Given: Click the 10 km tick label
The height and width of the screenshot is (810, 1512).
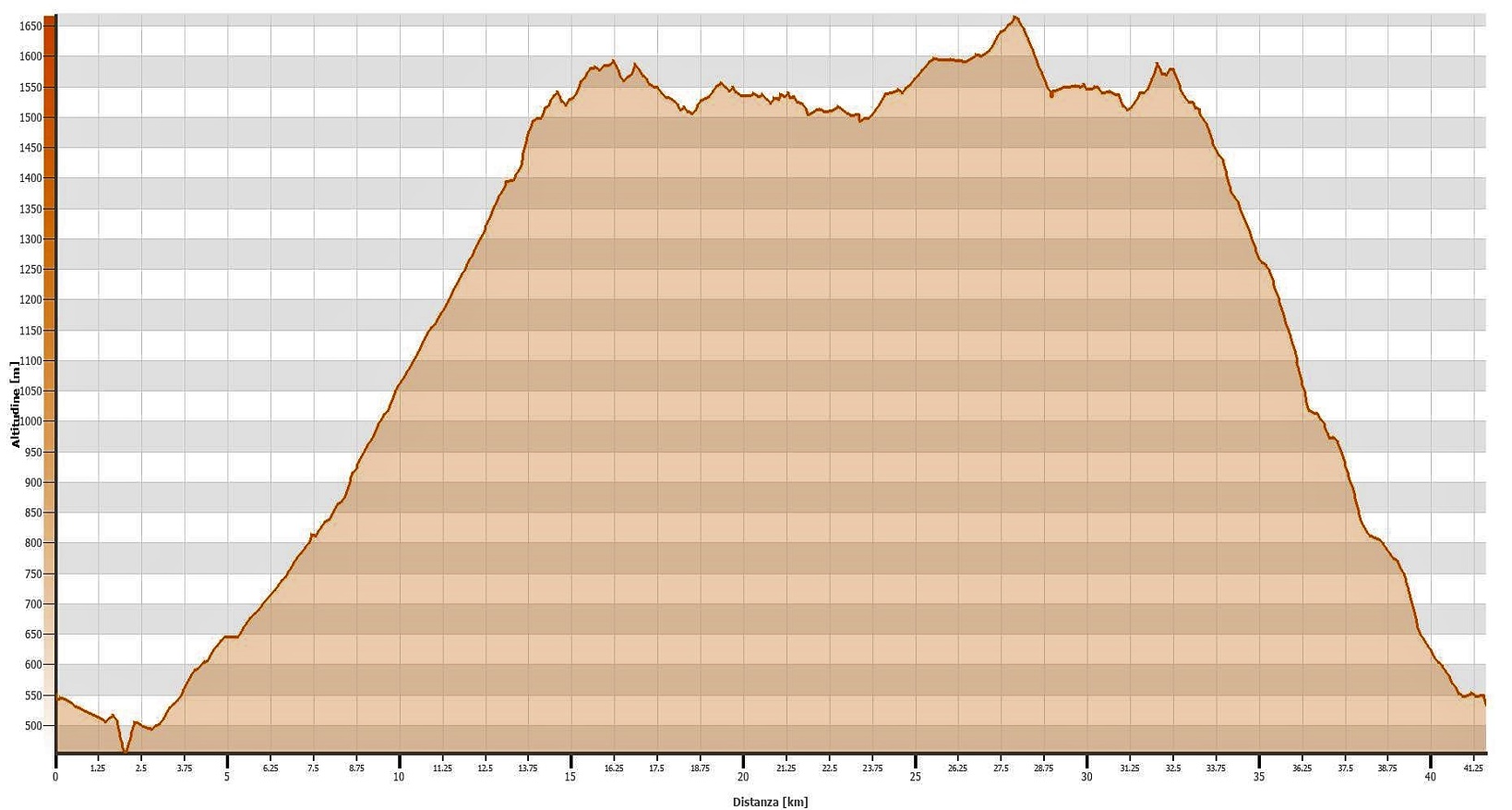Looking at the screenshot, I should pos(399,777).
